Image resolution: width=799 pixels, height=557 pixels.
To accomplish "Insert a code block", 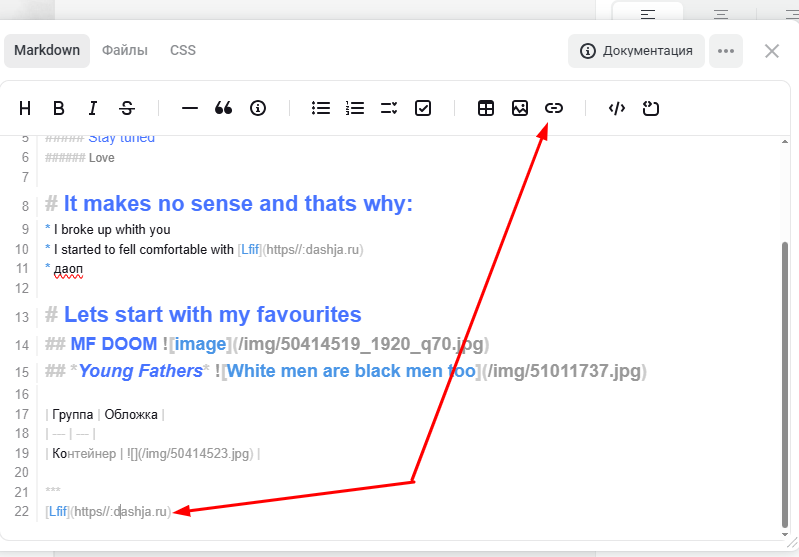I will coord(617,108).
